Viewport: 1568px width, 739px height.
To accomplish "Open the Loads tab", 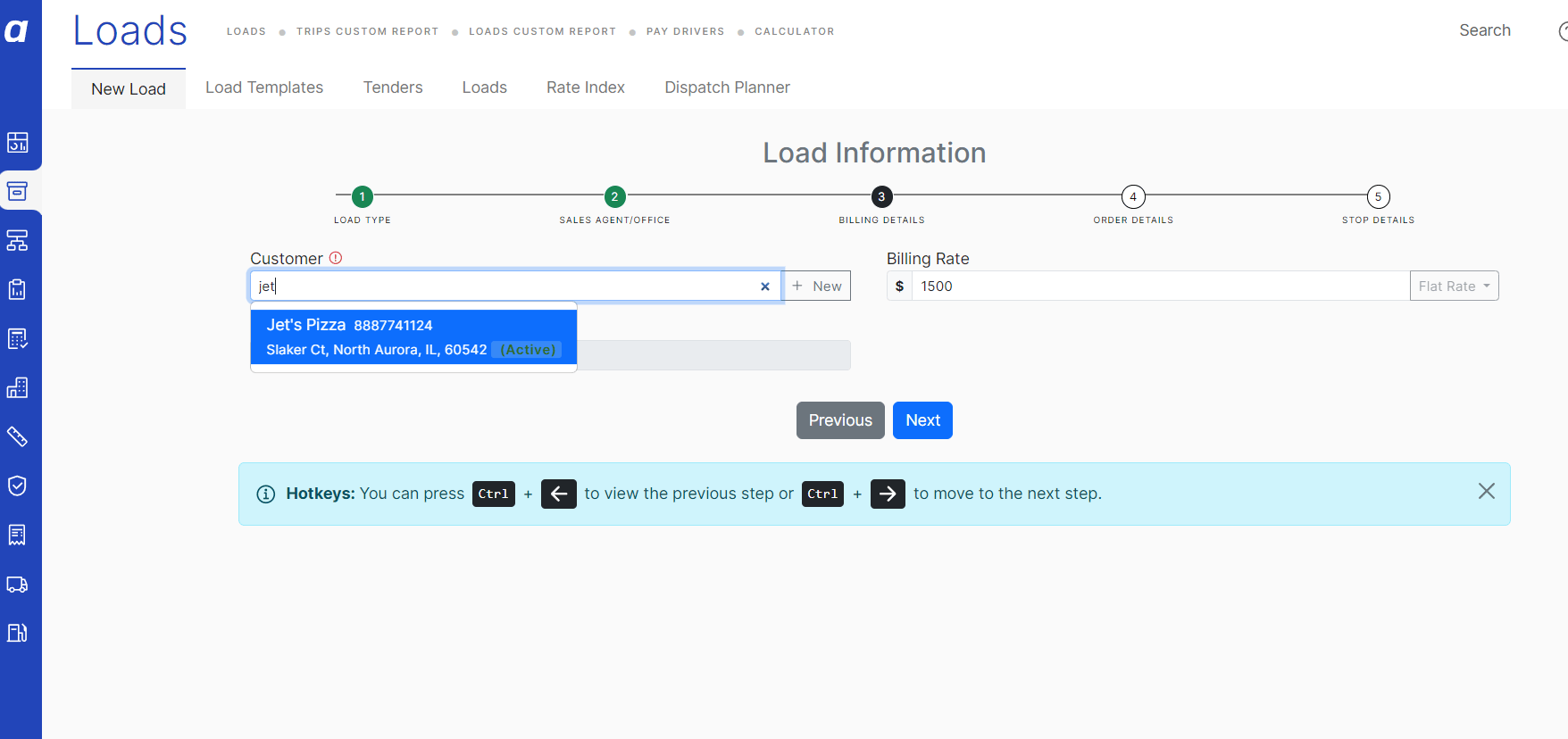I will pyautogui.click(x=485, y=87).
